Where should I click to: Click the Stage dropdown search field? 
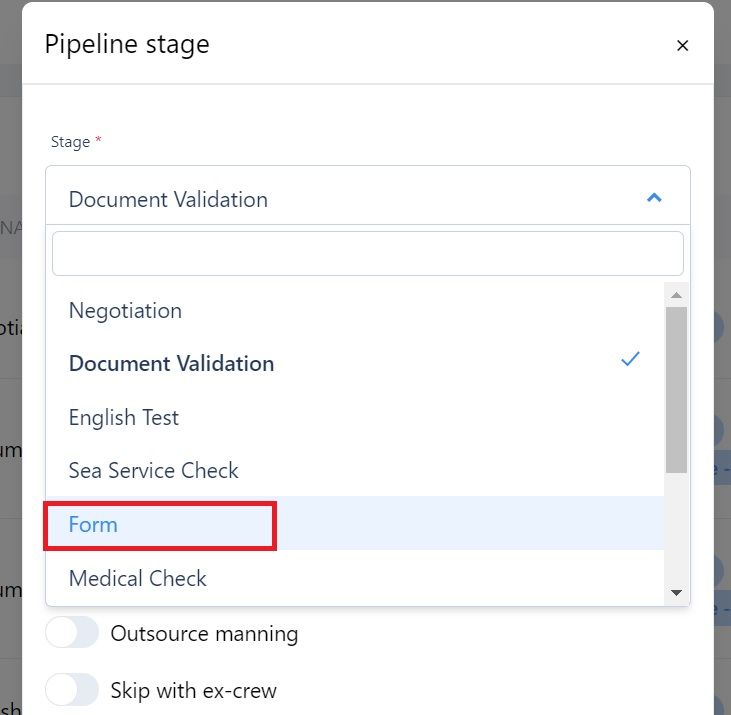click(x=368, y=254)
